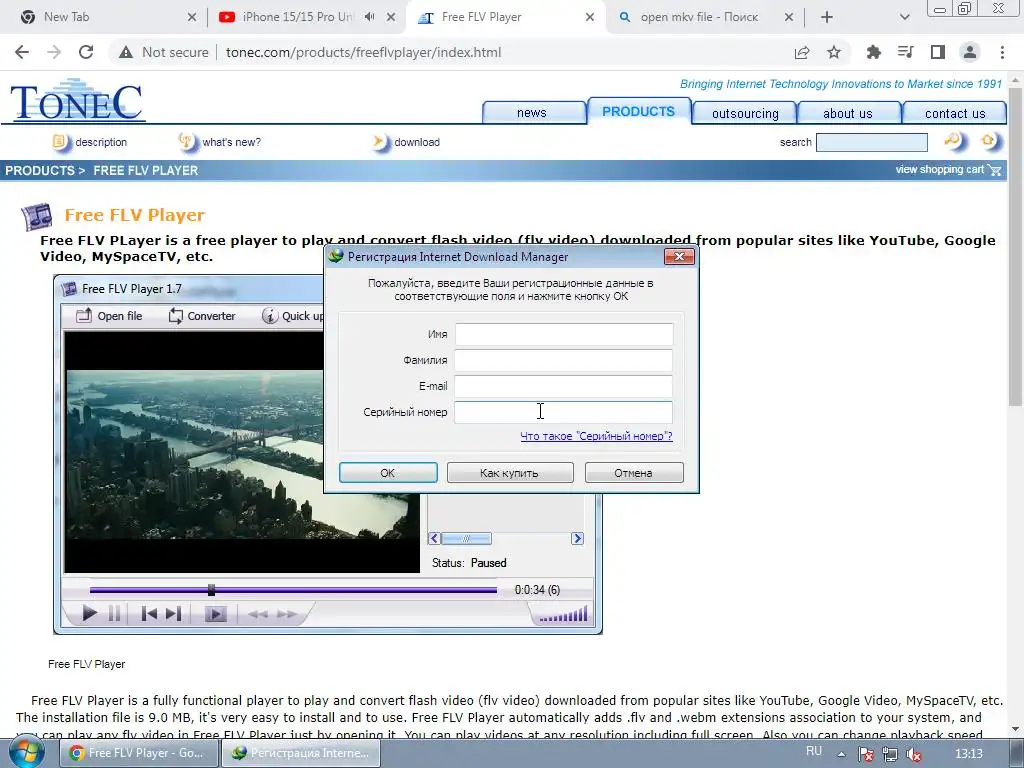Click view shopping cart link

(x=939, y=169)
